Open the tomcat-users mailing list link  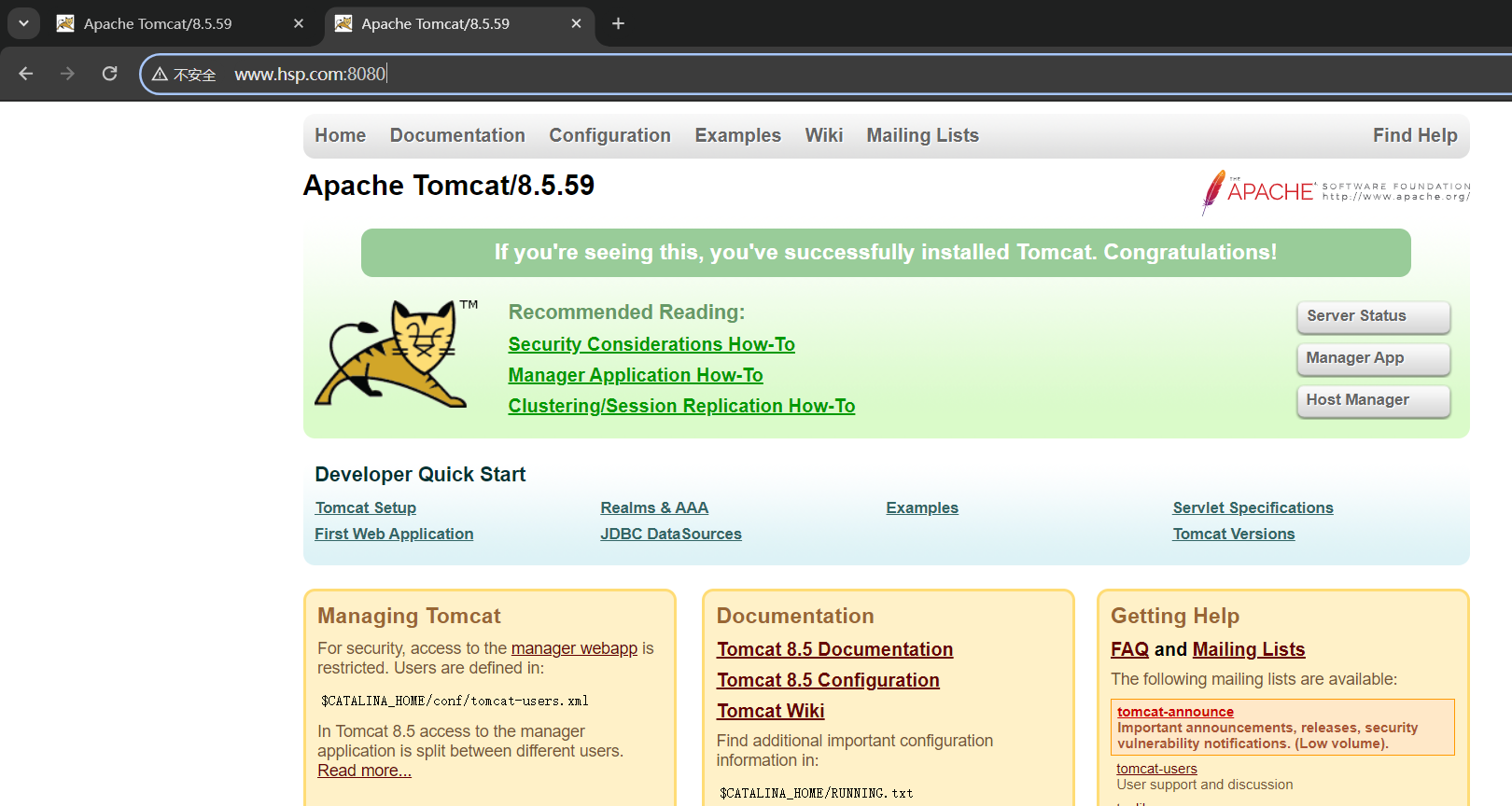coord(1156,769)
